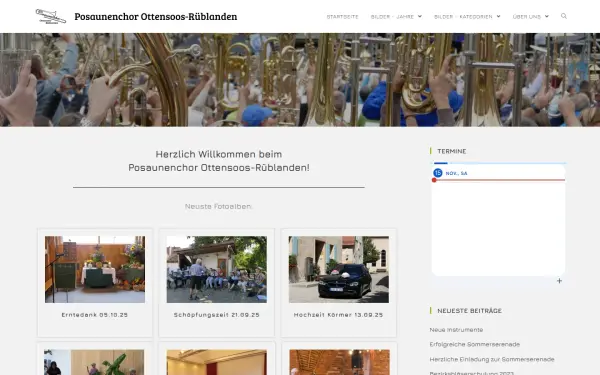Click the Neuste Fotoalben heading

coord(218,206)
